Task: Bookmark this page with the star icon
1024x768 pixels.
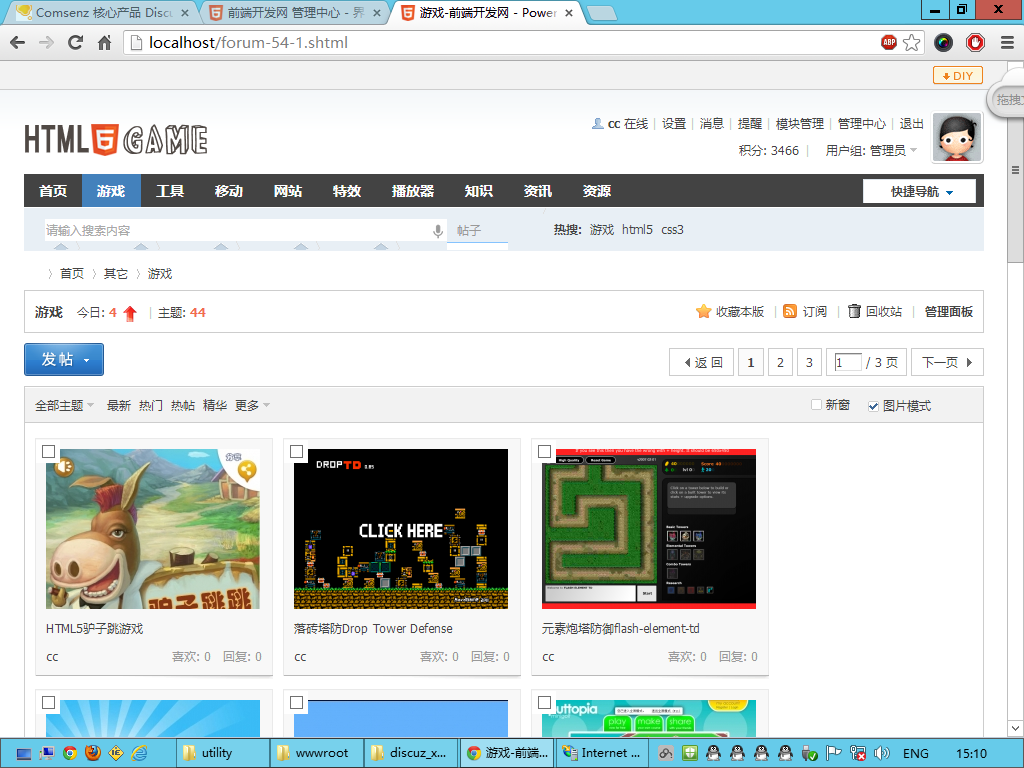Action: (912, 42)
